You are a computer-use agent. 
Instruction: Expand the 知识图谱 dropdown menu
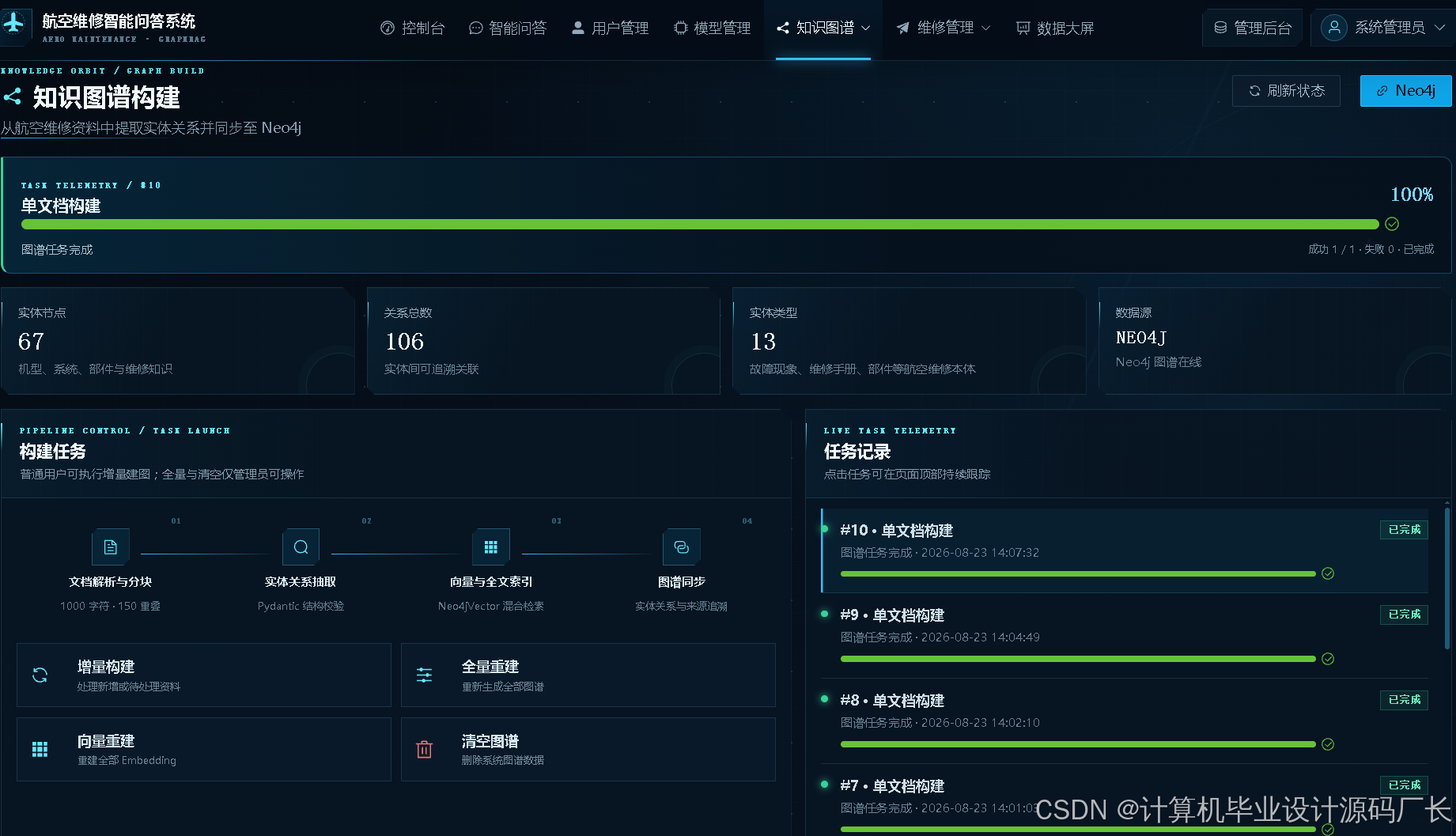coord(823,28)
